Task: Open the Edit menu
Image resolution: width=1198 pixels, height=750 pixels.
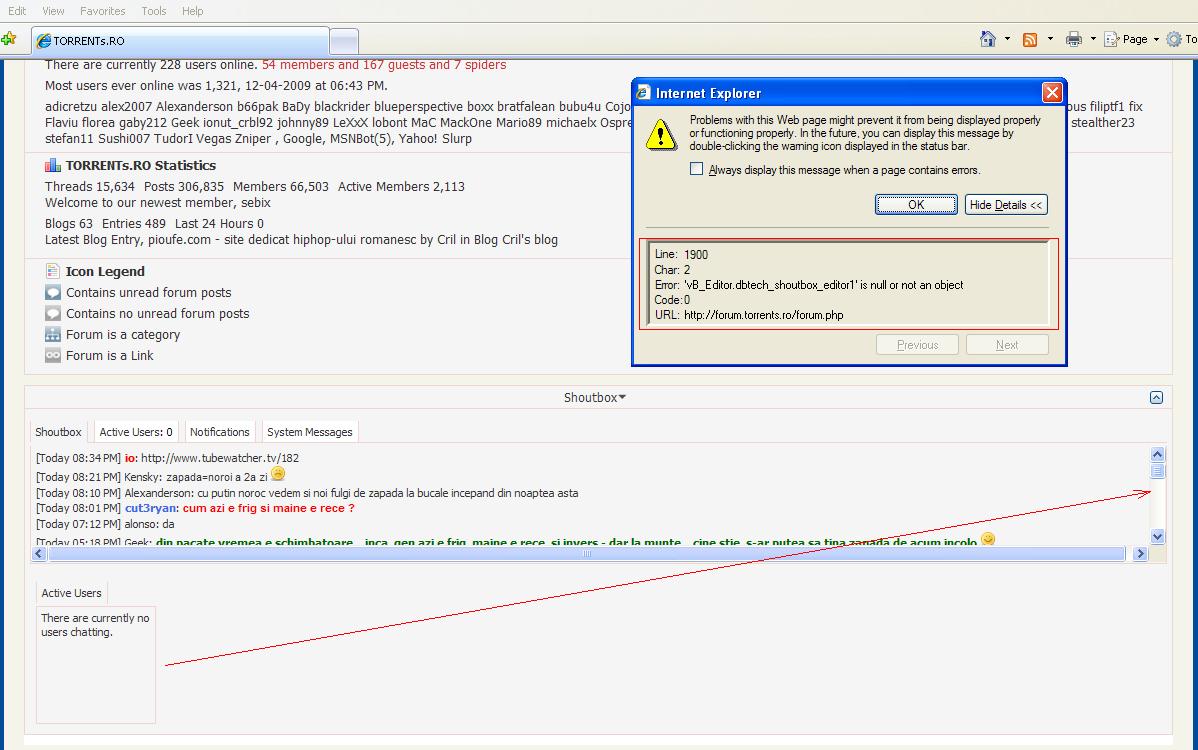Action: [x=17, y=11]
